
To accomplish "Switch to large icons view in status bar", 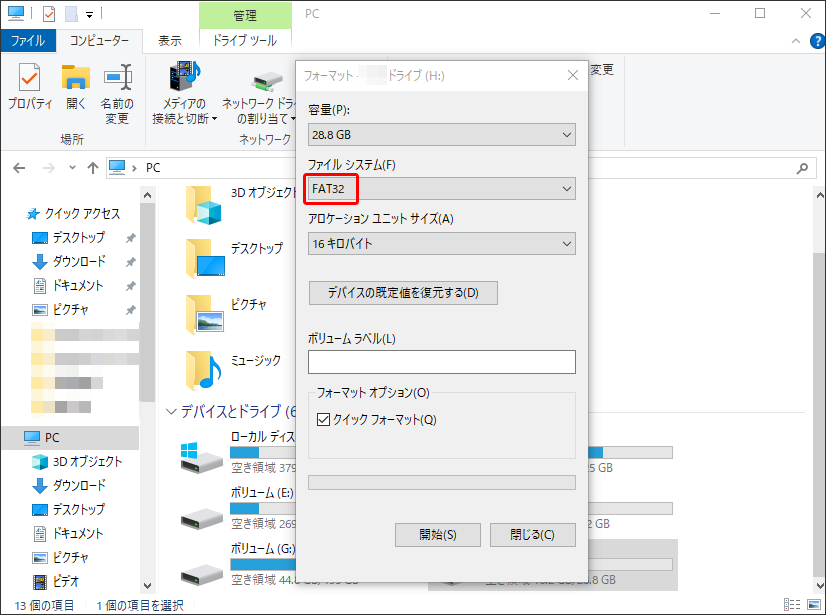I will (x=815, y=605).
